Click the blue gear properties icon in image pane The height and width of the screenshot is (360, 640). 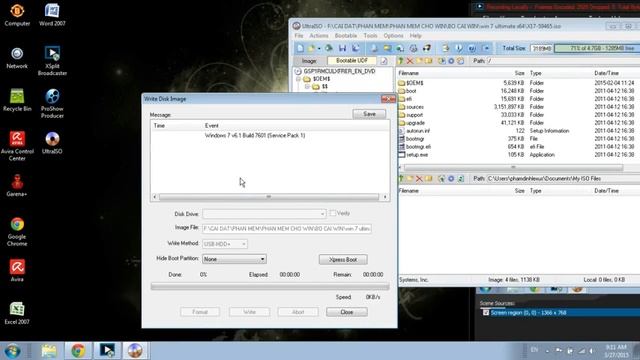pyautogui.click(x=451, y=61)
